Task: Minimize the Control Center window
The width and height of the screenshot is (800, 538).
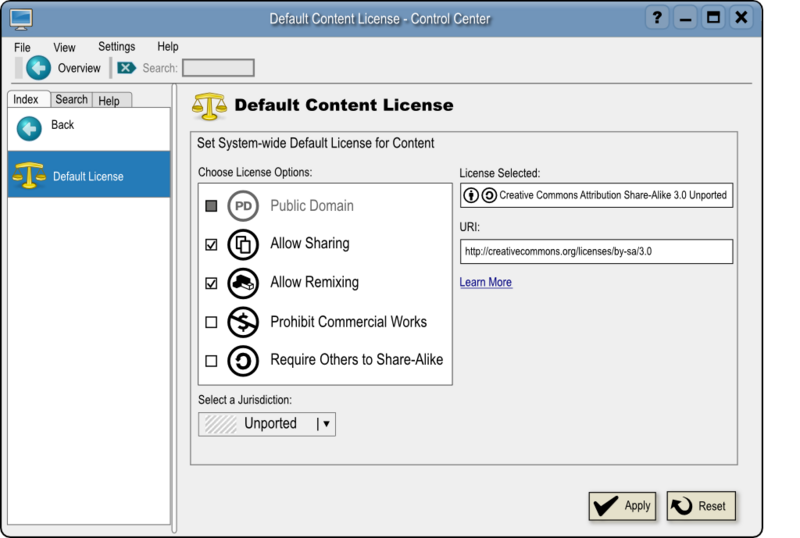Action: pyautogui.click(x=685, y=18)
